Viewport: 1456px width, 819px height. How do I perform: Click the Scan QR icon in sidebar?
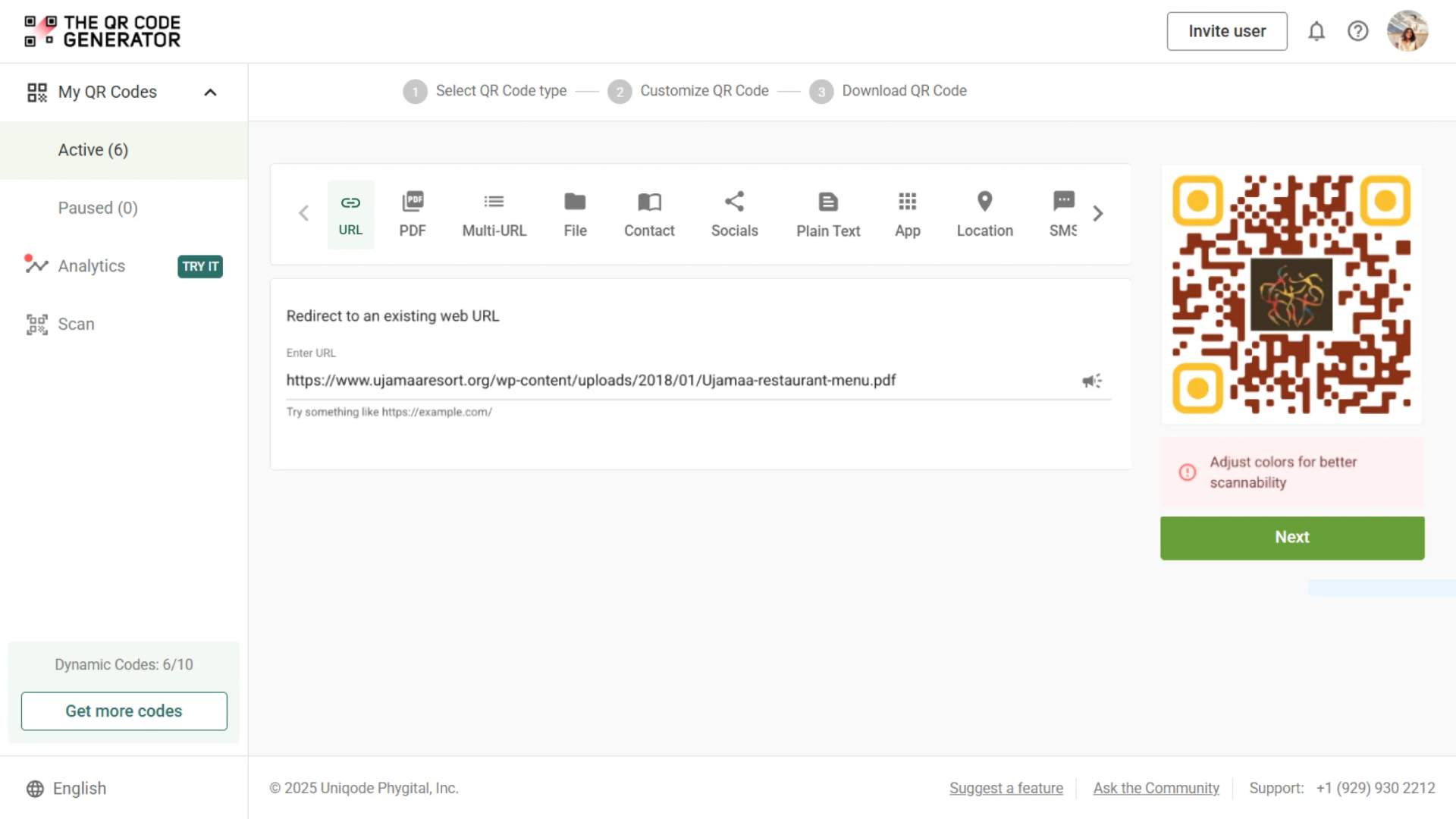[37, 325]
